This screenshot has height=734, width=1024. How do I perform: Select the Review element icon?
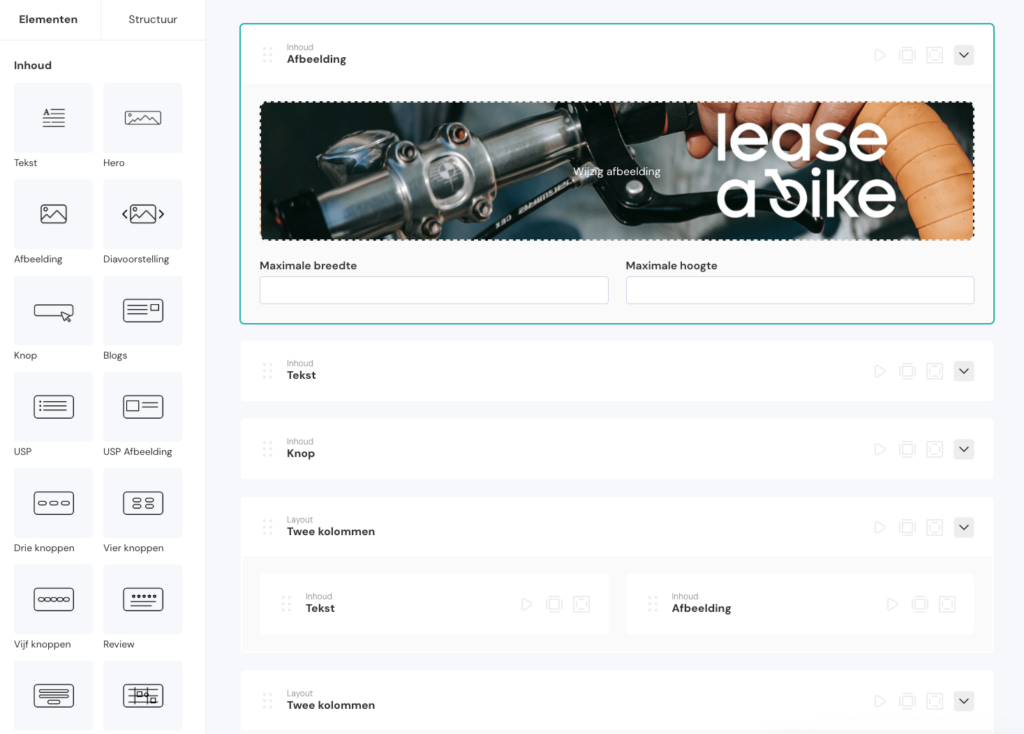142,599
